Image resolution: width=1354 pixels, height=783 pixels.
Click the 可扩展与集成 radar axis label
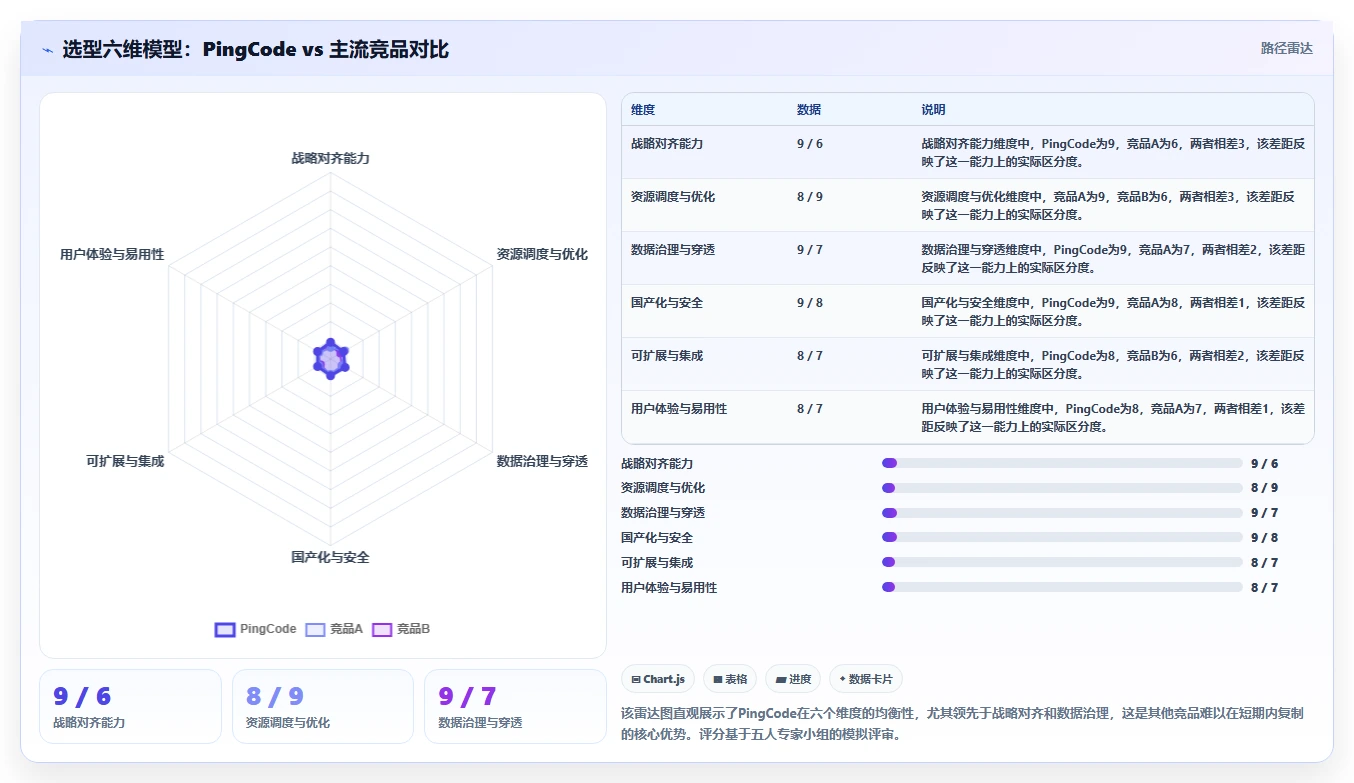tap(125, 461)
